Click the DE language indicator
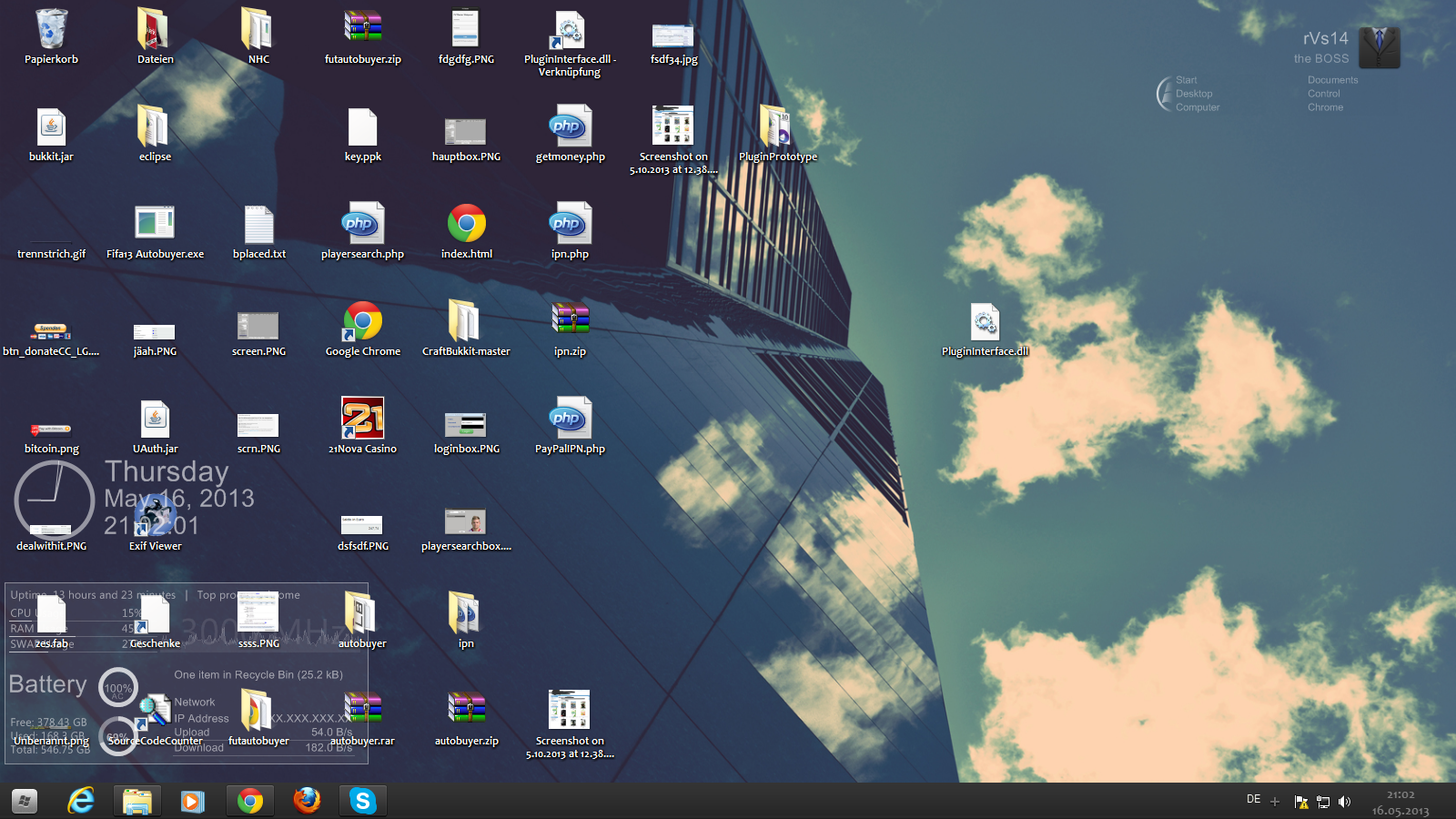This screenshot has height=819, width=1456. [x=1253, y=800]
